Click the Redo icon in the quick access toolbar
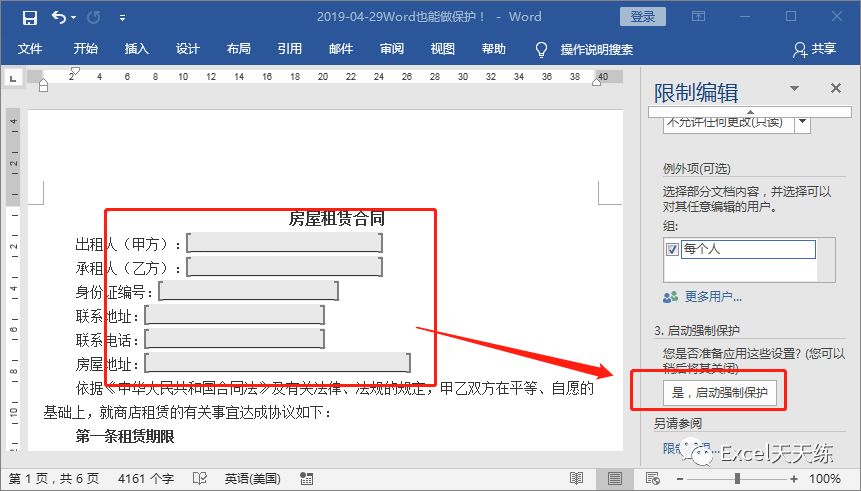Screen dimensions: 861x491 [x=94, y=18]
